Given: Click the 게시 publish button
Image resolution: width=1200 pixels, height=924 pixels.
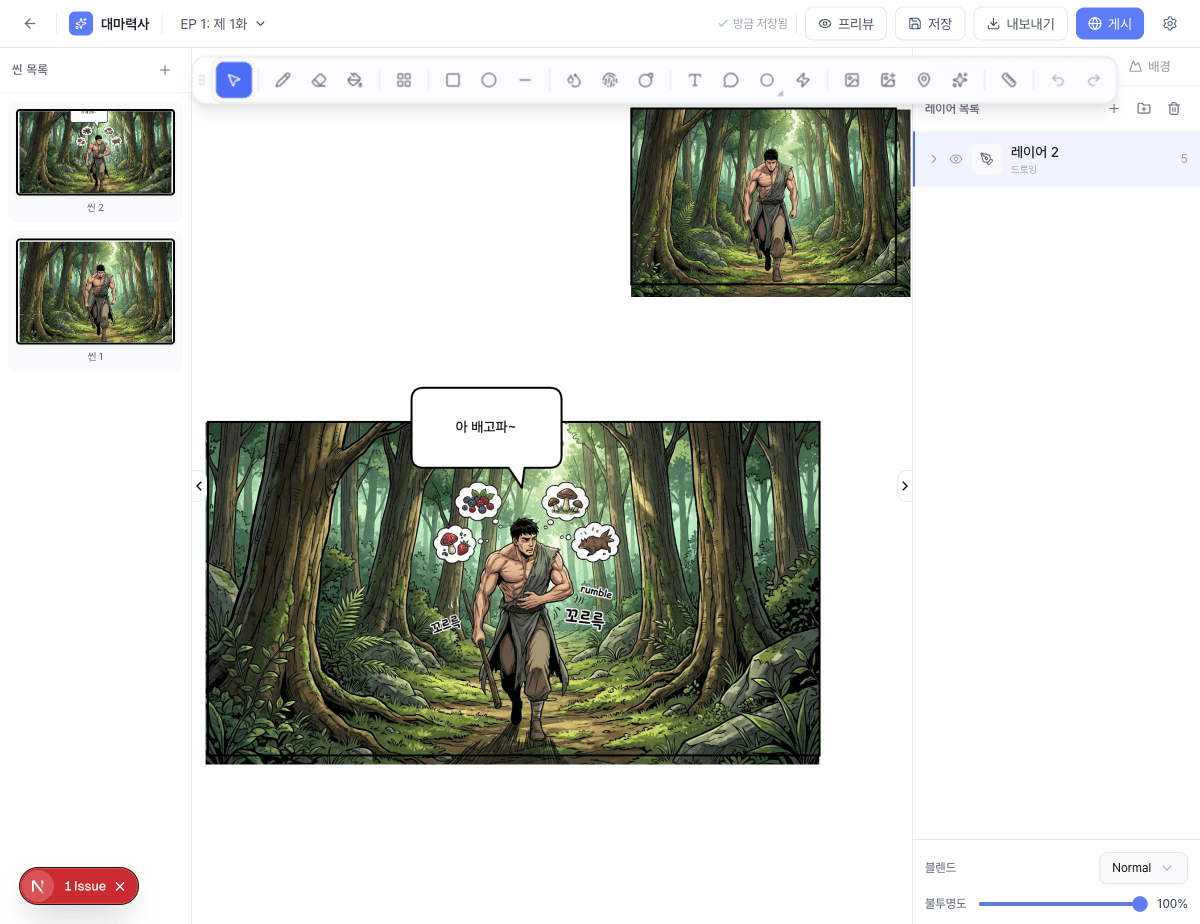Looking at the screenshot, I should (x=1110, y=23).
